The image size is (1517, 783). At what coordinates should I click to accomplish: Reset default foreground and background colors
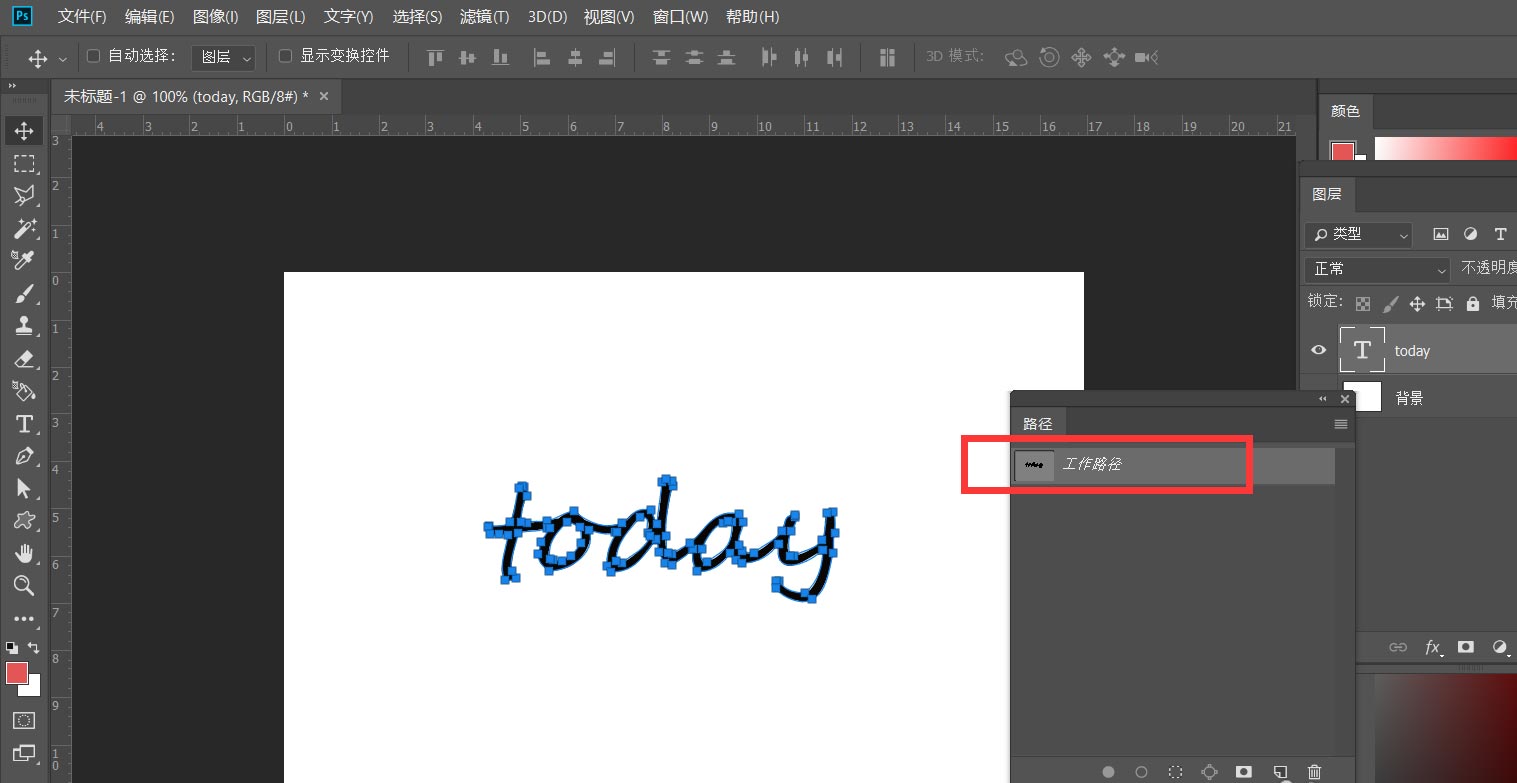12,648
